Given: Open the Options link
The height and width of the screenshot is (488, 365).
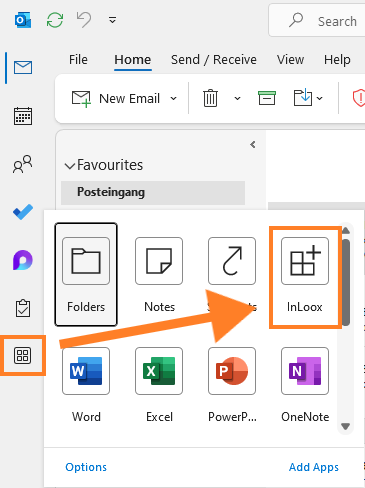Looking at the screenshot, I should tap(86, 467).
